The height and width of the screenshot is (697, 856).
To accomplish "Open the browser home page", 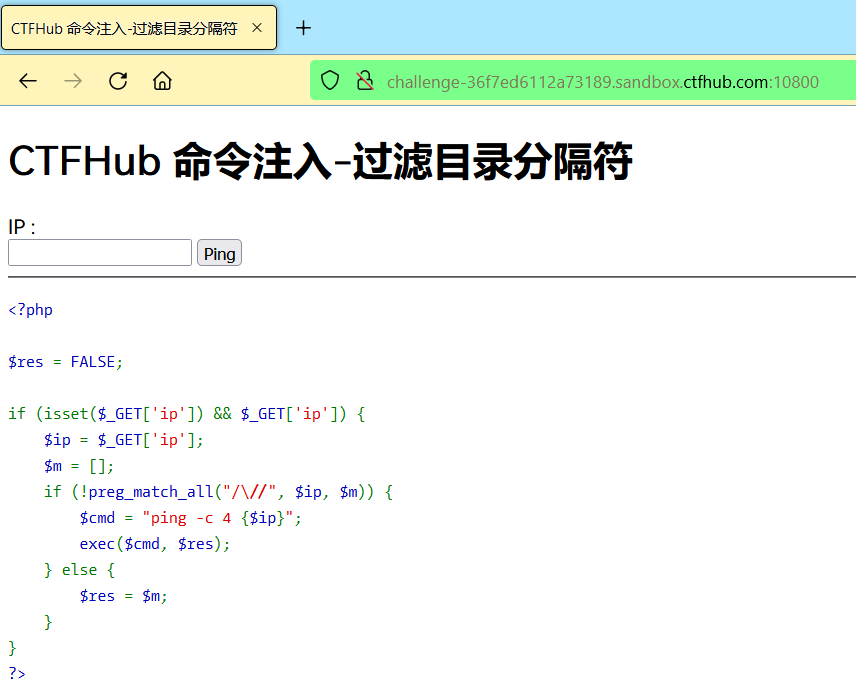I will pos(162,81).
